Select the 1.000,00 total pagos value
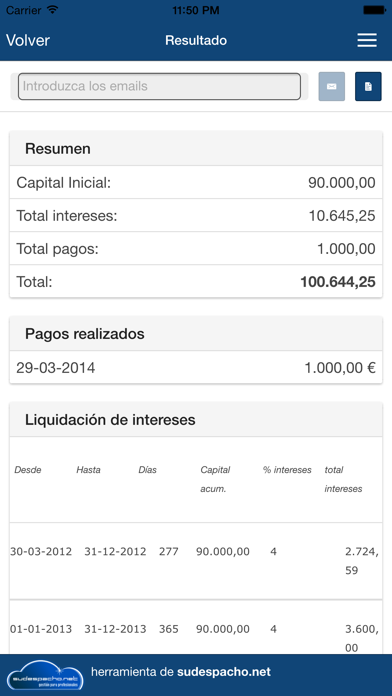Image resolution: width=392 pixels, height=696 pixels. click(x=346, y=249)
